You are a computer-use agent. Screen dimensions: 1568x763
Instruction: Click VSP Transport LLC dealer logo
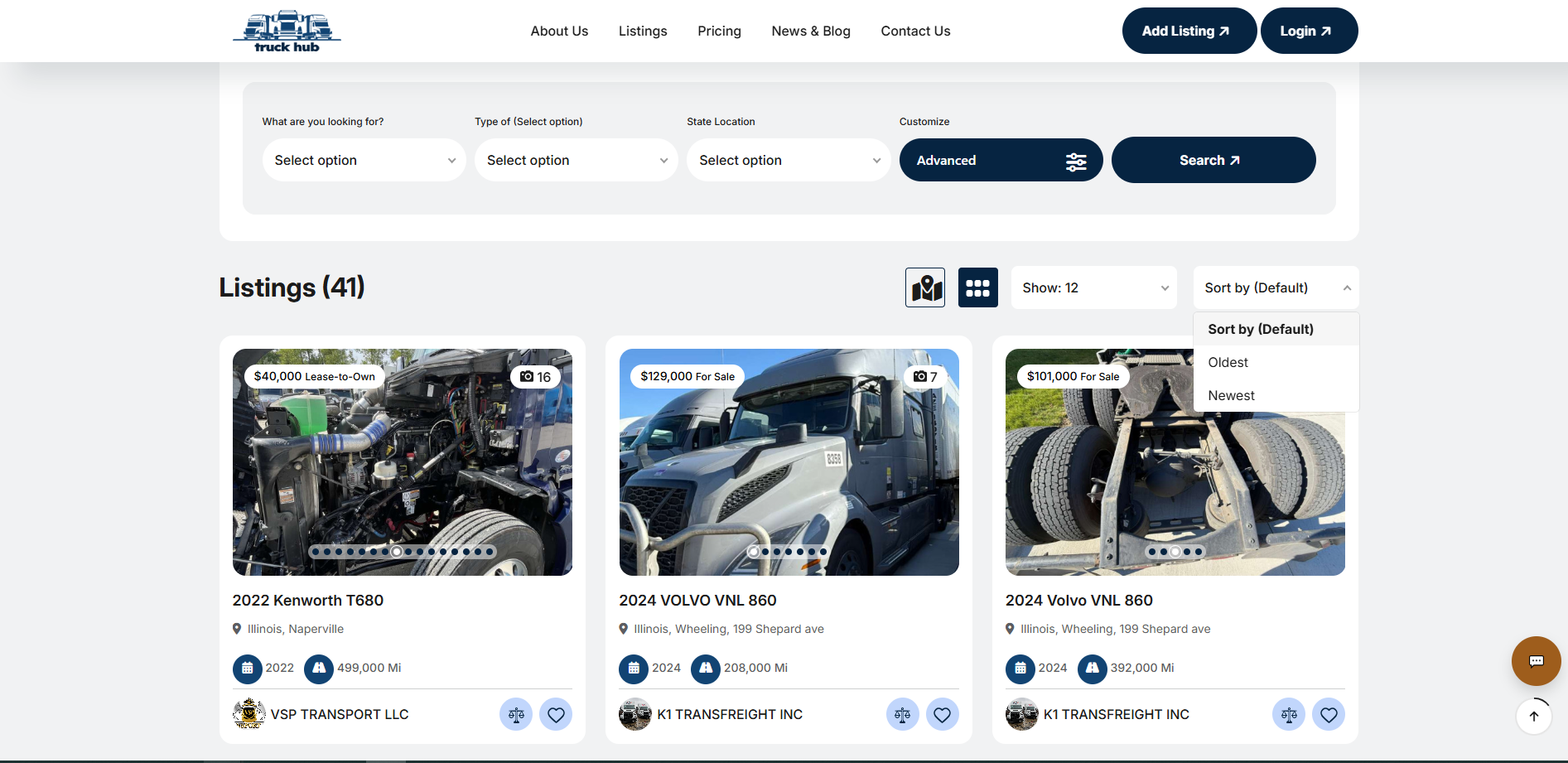(x=248, y=714)
